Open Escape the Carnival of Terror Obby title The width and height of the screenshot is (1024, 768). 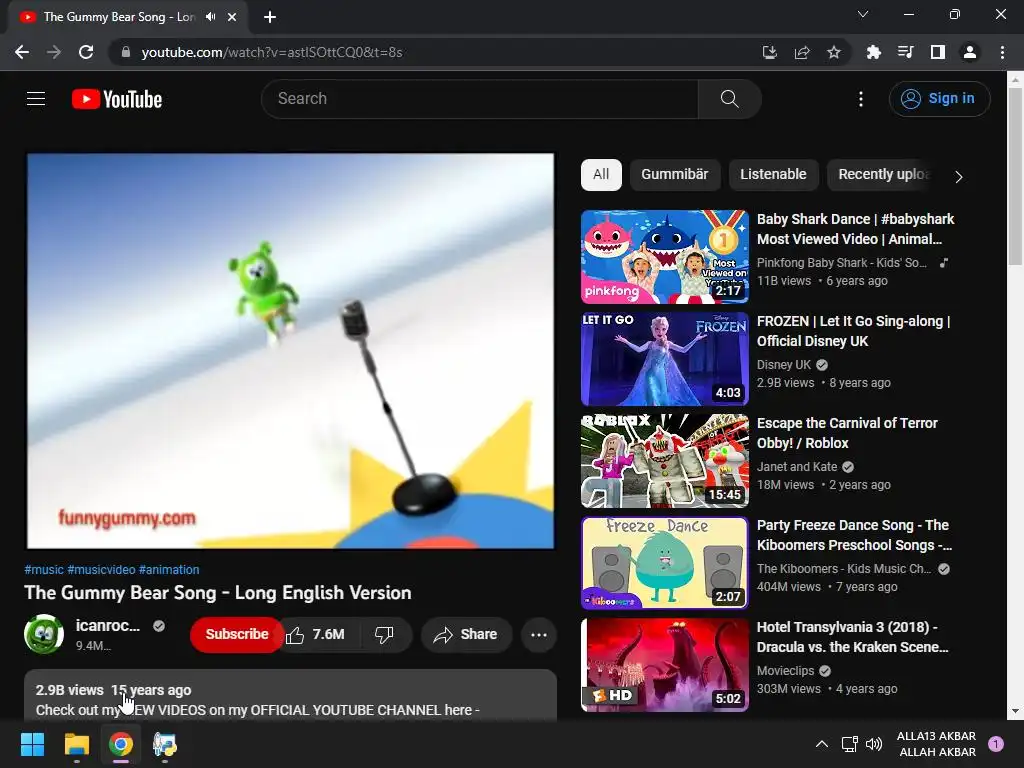pyautogui.click(x=847, y=433)
